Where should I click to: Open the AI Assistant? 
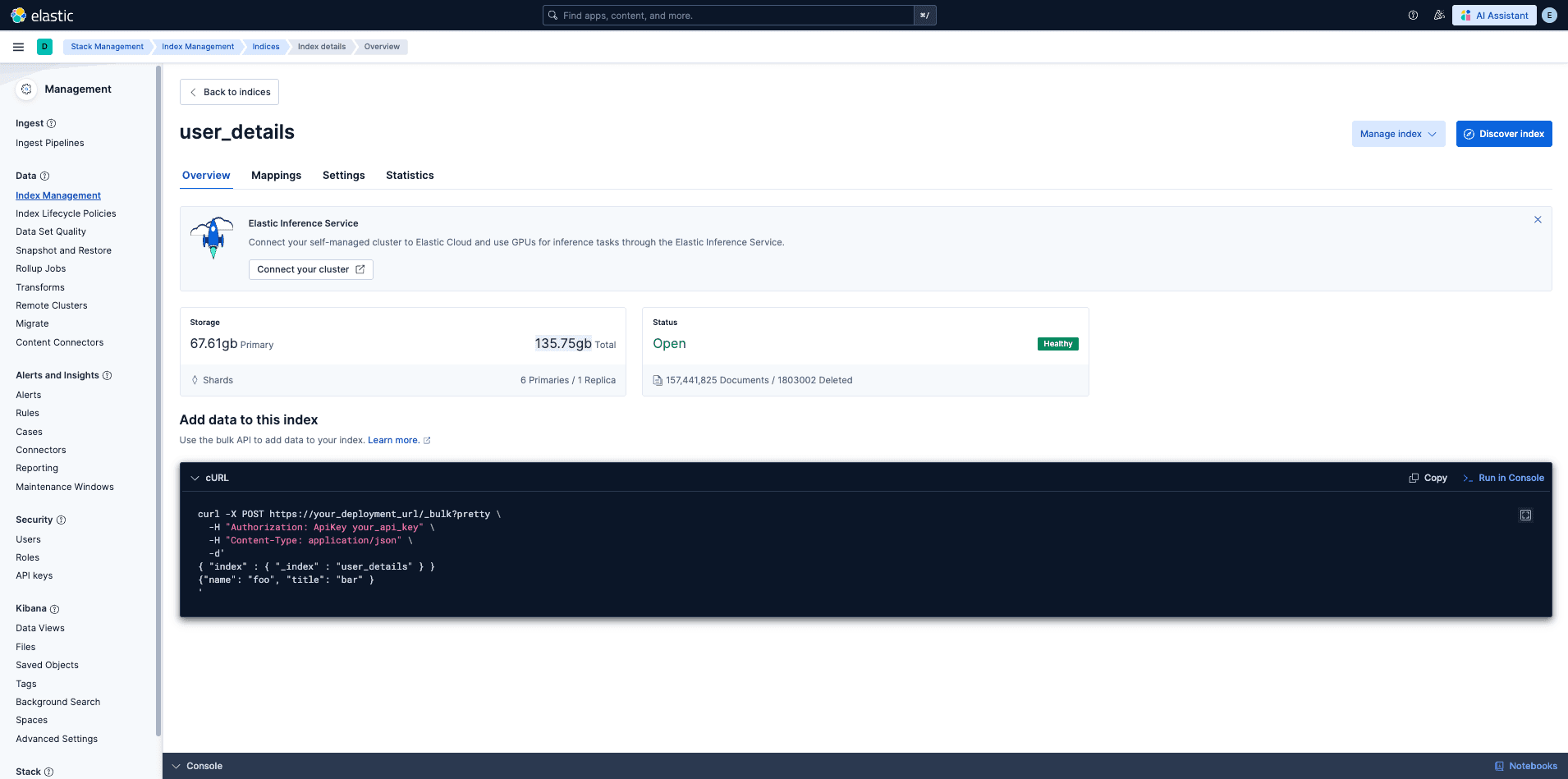coord(1494,16)
